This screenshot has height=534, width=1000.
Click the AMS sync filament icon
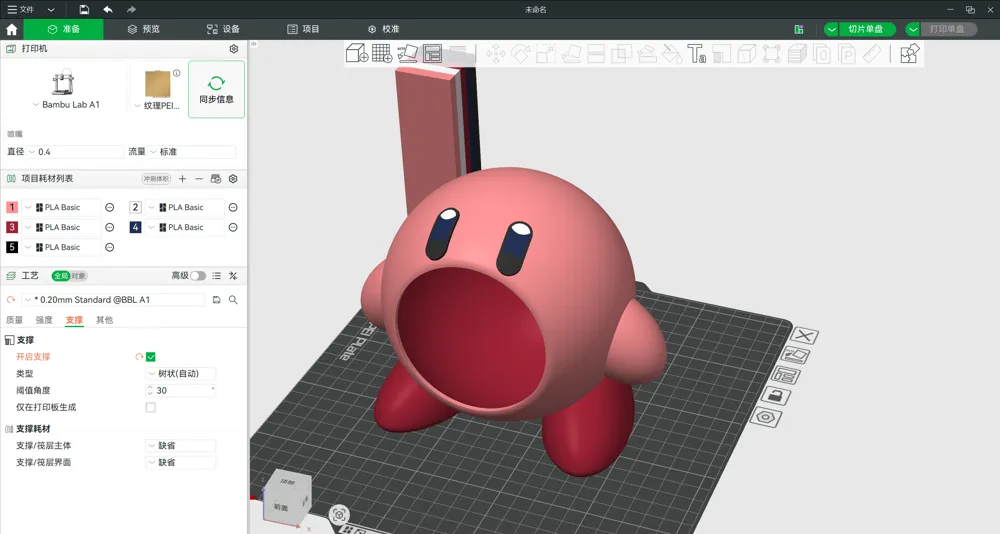click(216, 179)
